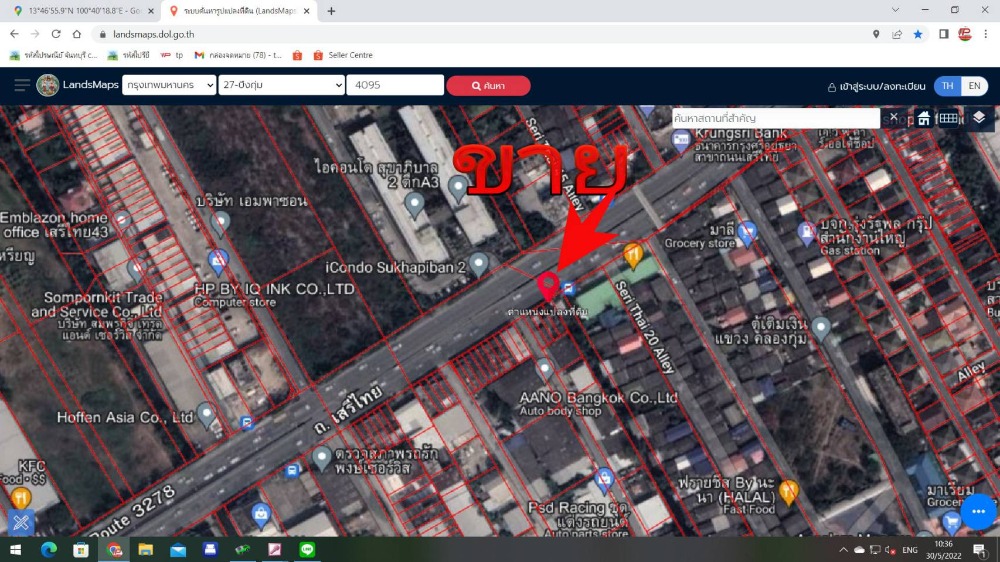Click the iCondo Sukhapiban 2 map marker
Screen dimensions: 1000x562
478,263
